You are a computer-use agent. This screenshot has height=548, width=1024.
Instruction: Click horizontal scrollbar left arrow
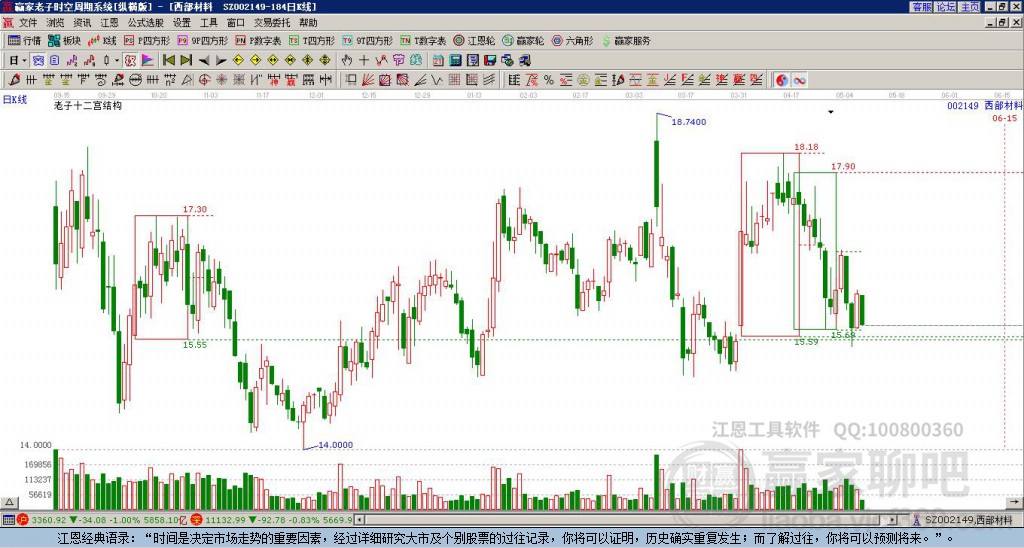point(359,520)
